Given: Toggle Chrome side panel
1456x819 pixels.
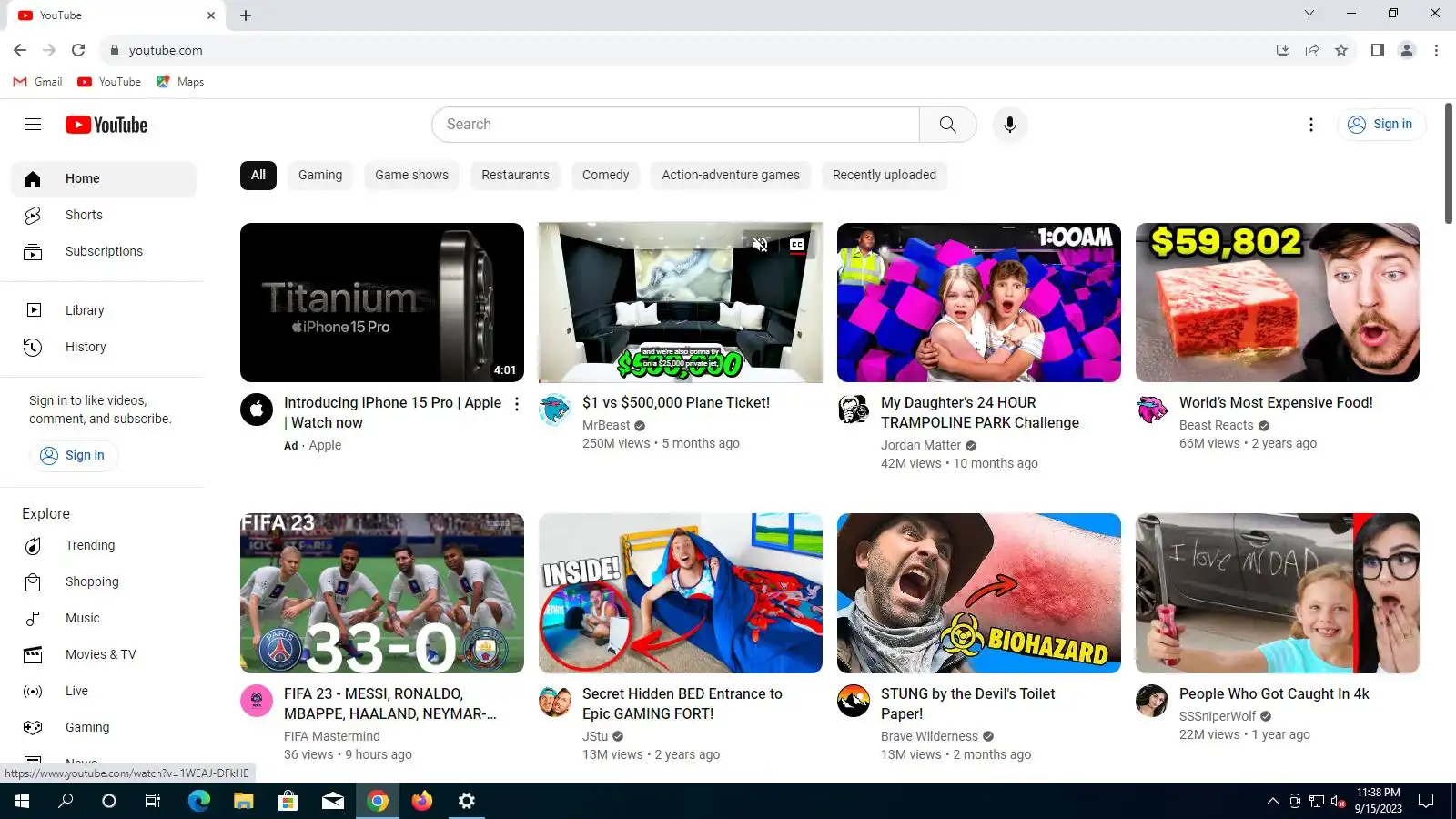Looking at the screenshot, I should [x=1378, y=50].
